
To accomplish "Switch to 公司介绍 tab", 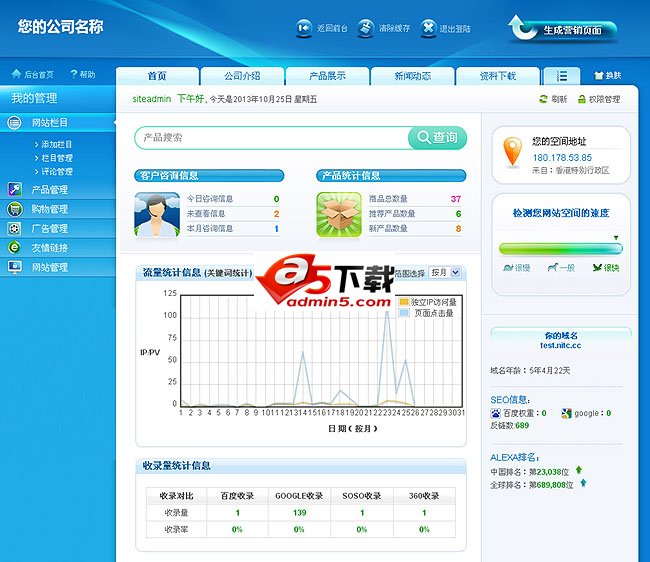I will point(243,76).
